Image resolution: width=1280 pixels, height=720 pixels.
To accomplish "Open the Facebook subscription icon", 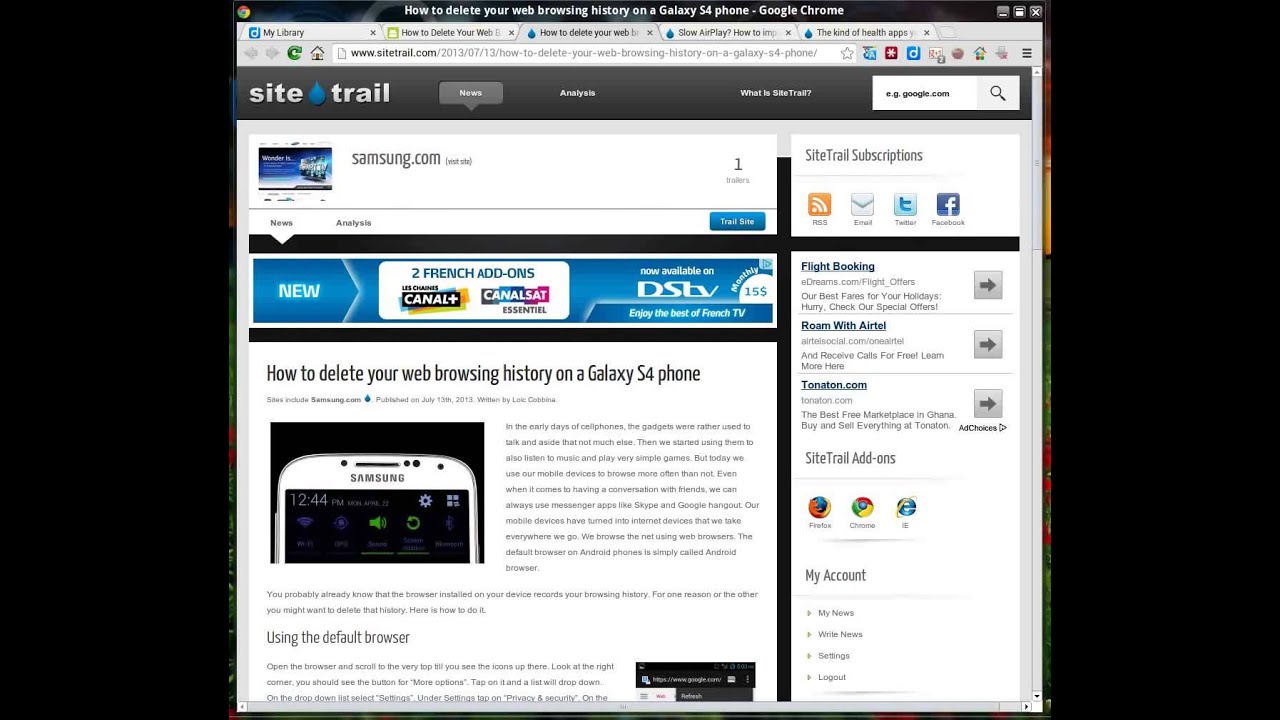I will (948, 205).
